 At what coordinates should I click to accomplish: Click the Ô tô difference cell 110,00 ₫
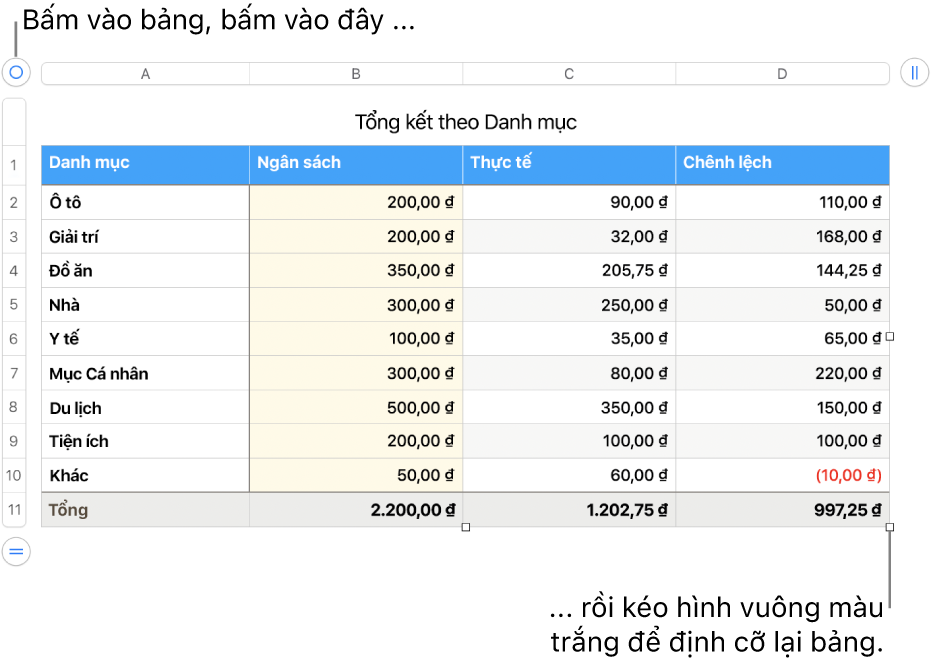(x=783, y=203)
